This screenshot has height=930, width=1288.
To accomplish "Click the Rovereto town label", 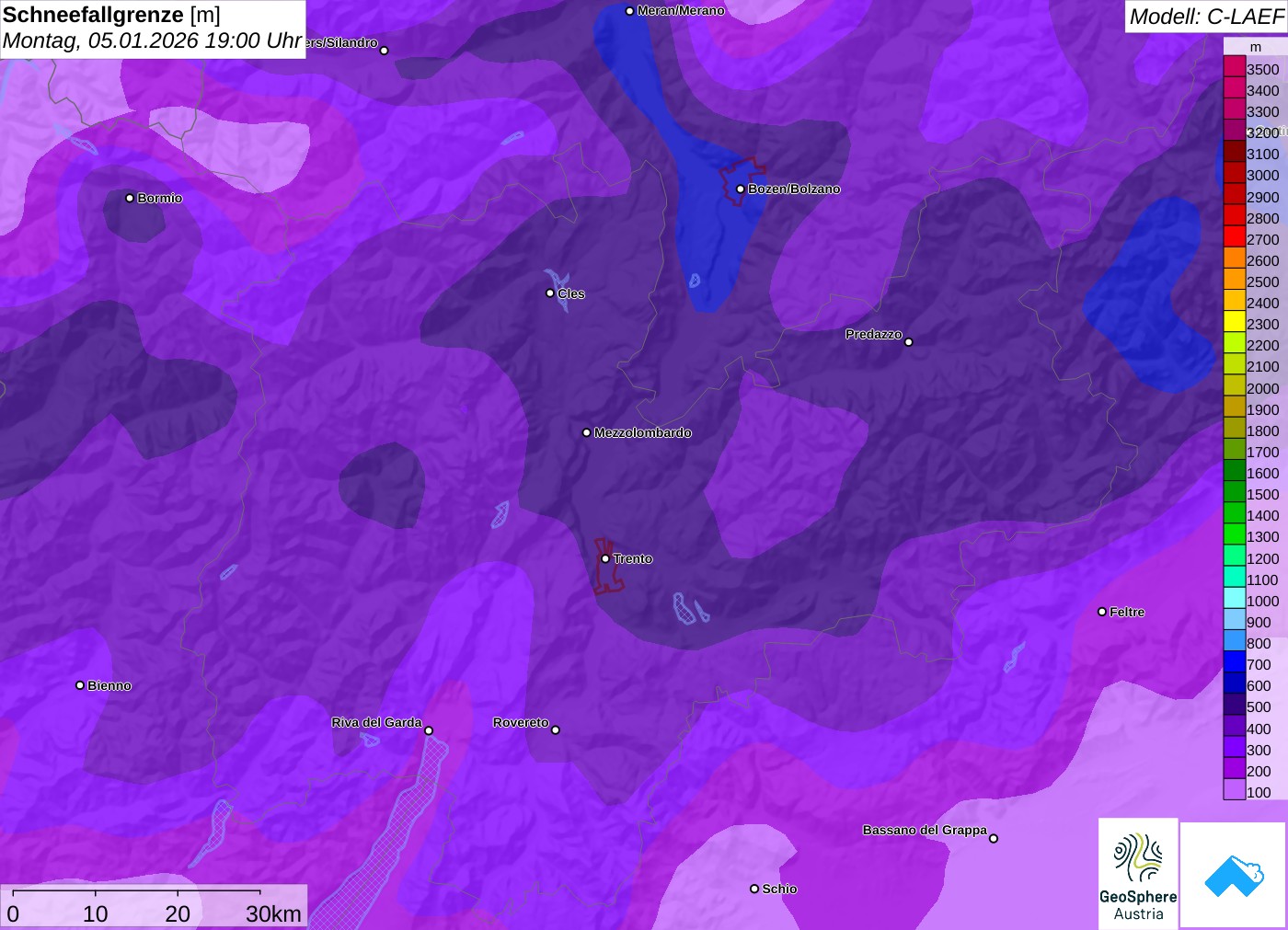I will (x=521, y=722).
